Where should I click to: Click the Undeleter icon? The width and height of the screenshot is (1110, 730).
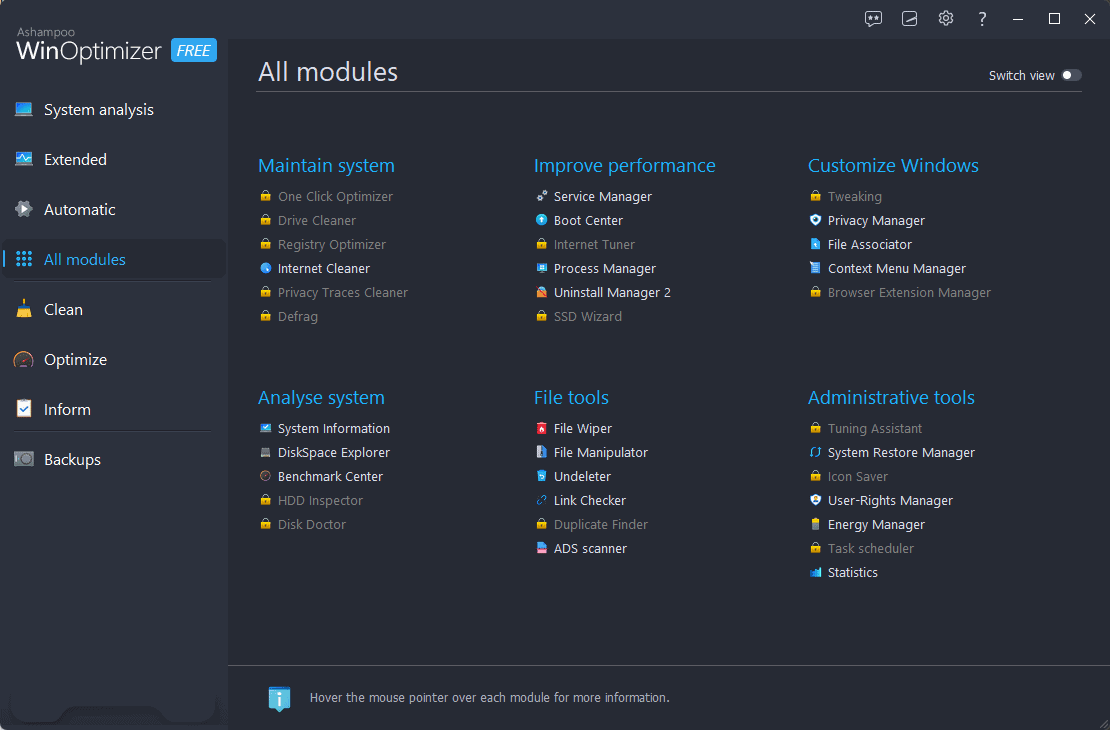pos(542,477)
